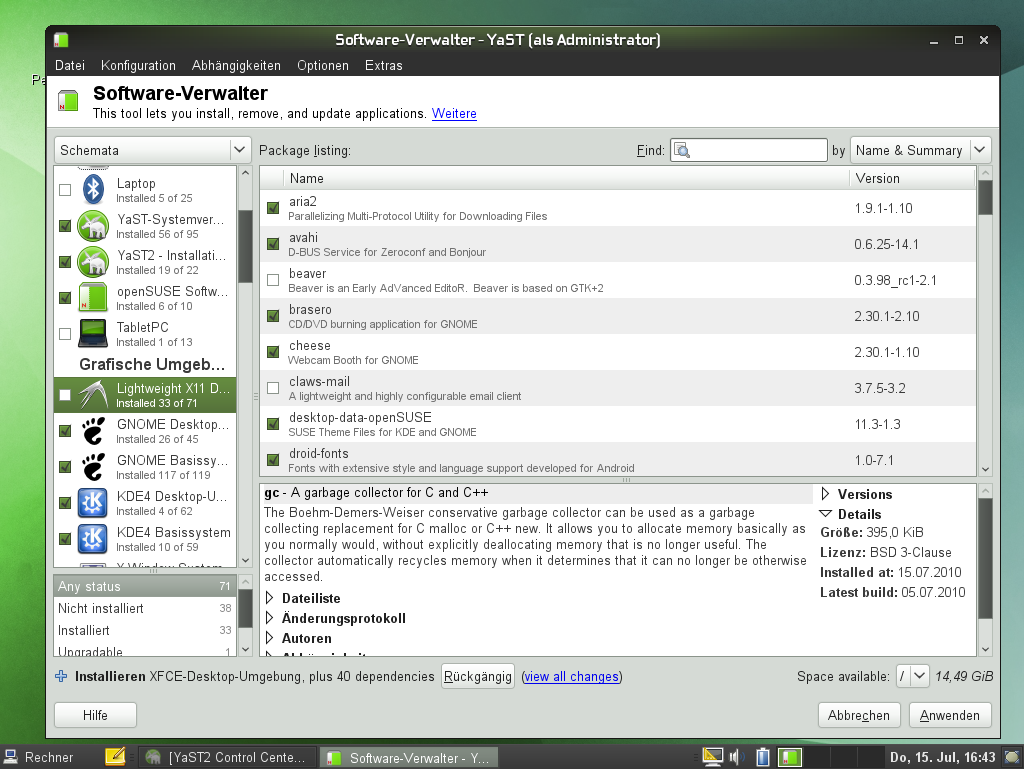Select the TabletPC pattern icon
The image size is (1024, 769).
[94, 333]
